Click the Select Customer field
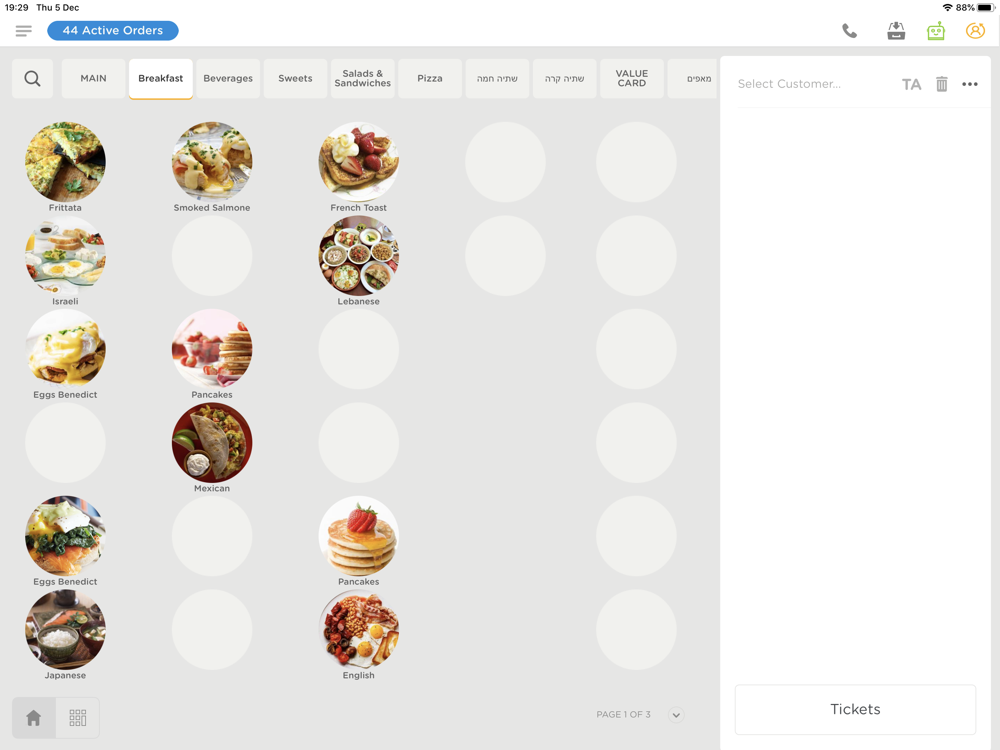1000x750 pixels. point(789,84)
